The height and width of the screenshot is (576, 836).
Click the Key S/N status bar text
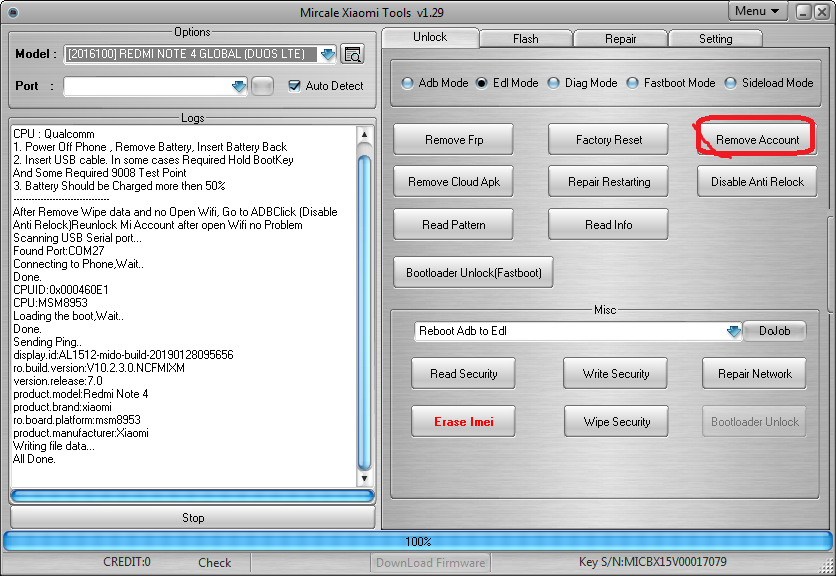coord(653,562)
